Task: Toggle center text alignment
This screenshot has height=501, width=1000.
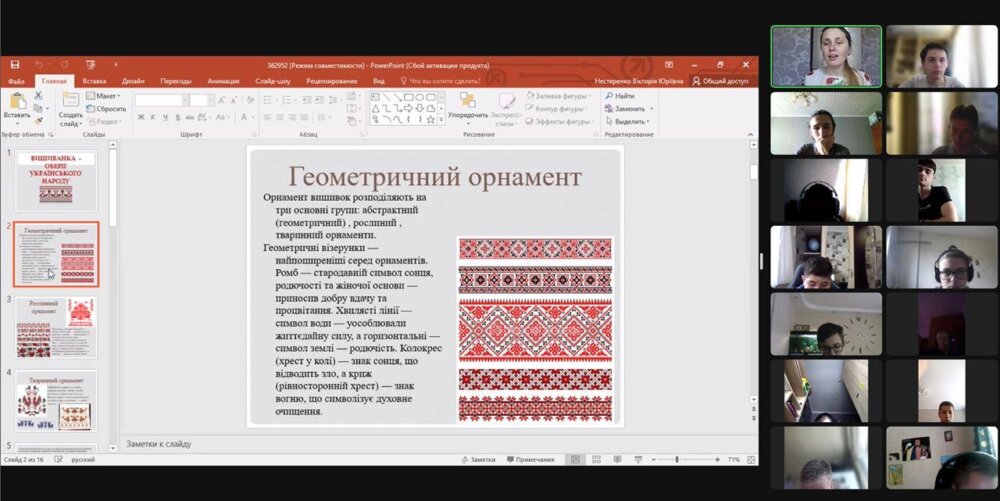Action: click(x=279, y=117)
